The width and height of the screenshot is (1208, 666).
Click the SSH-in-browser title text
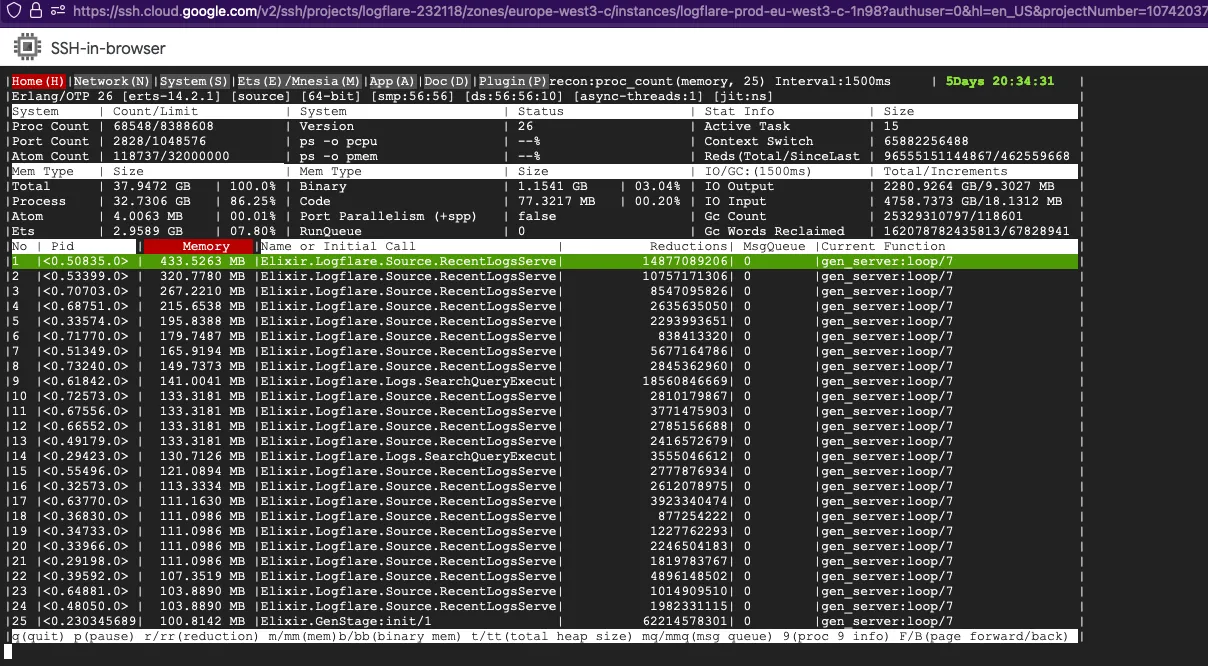[x=108, y=48]
